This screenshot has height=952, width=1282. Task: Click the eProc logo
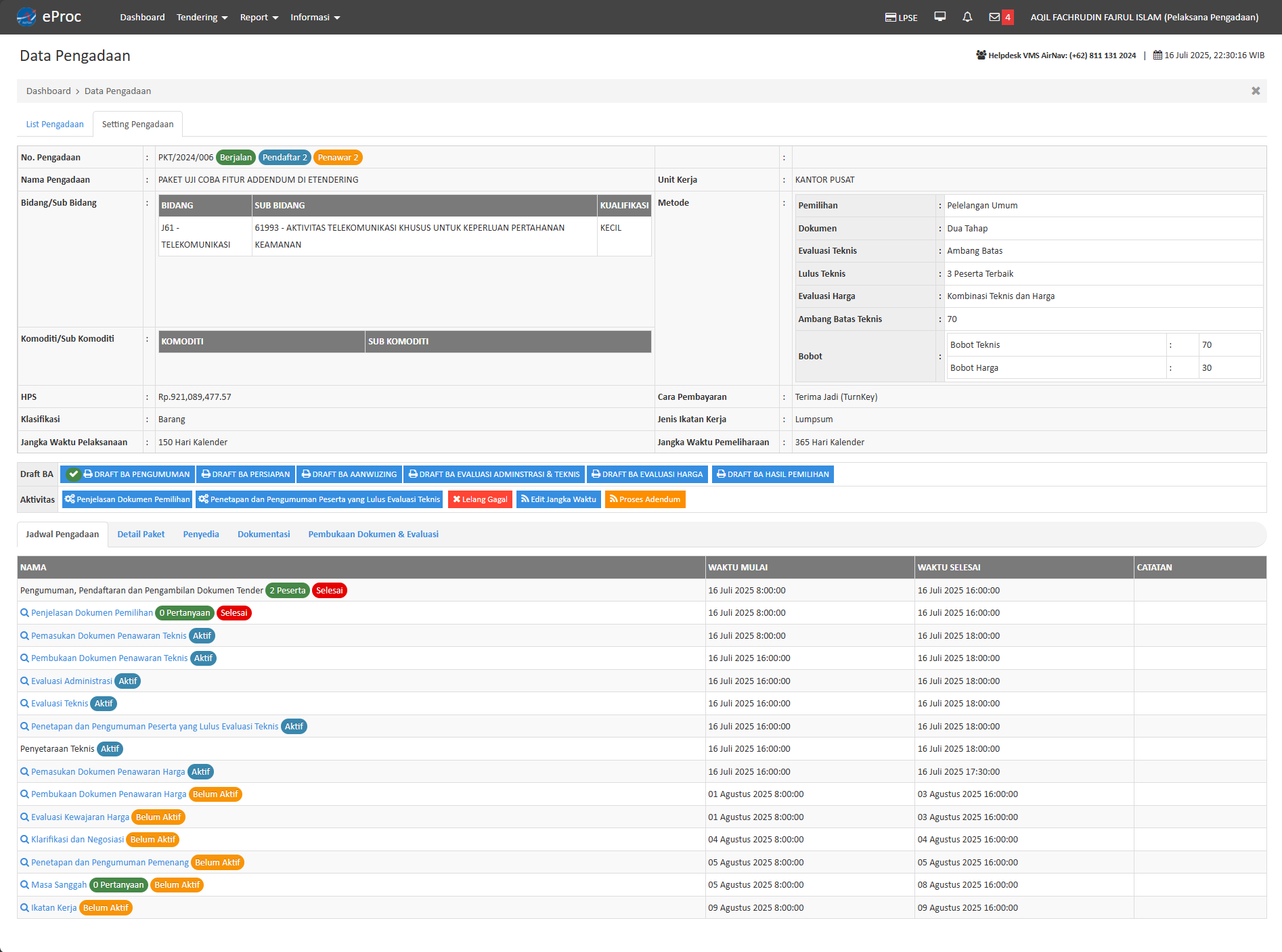[49, 17]
